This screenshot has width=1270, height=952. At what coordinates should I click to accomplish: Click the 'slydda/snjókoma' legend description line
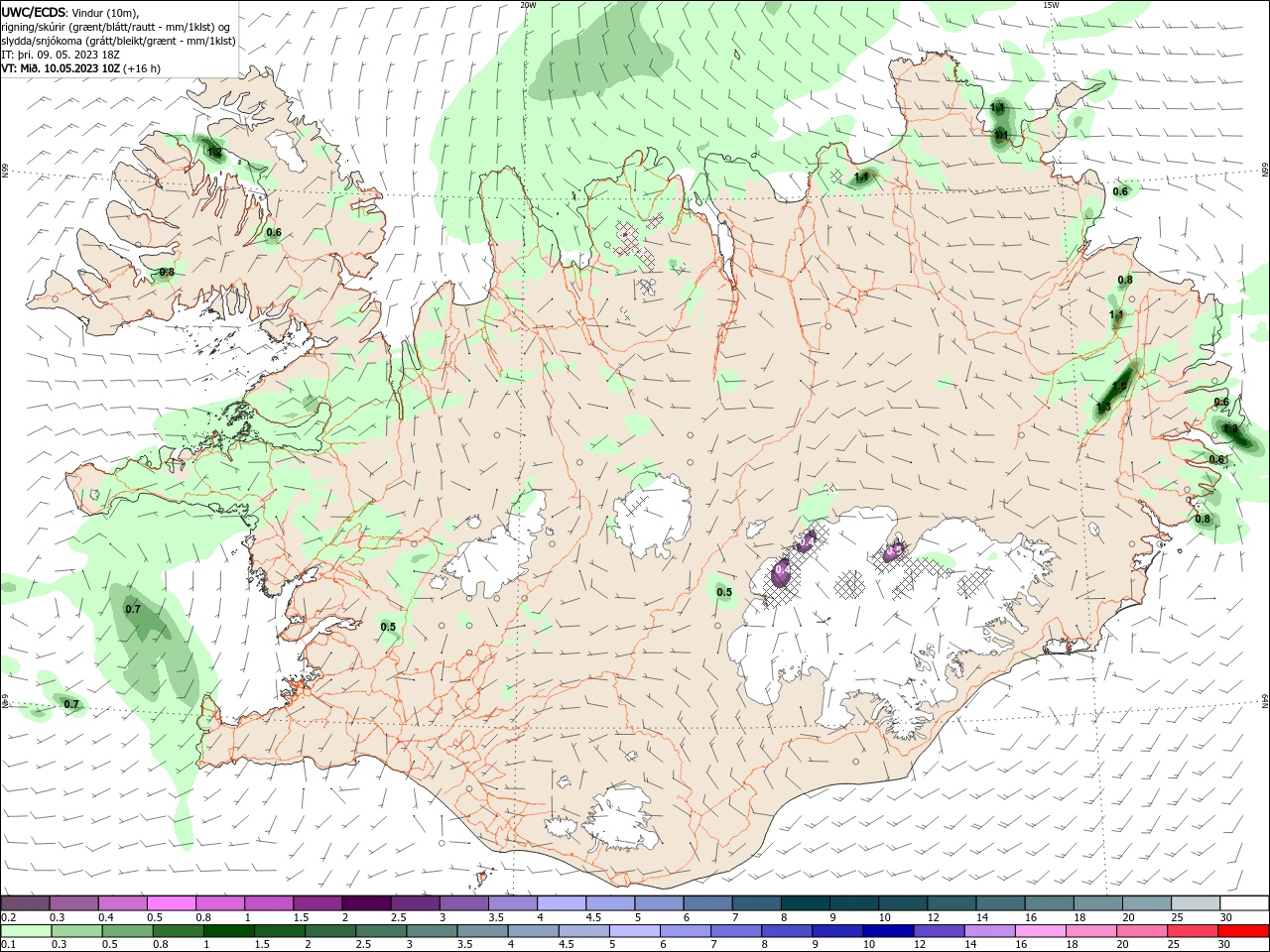(118, 41)
